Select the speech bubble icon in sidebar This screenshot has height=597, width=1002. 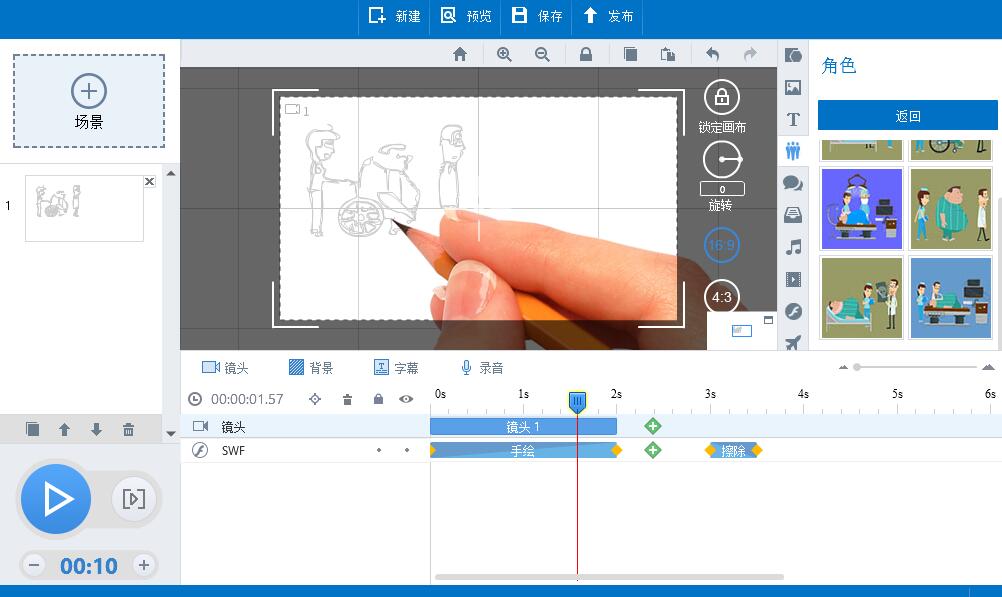[793, 183]
